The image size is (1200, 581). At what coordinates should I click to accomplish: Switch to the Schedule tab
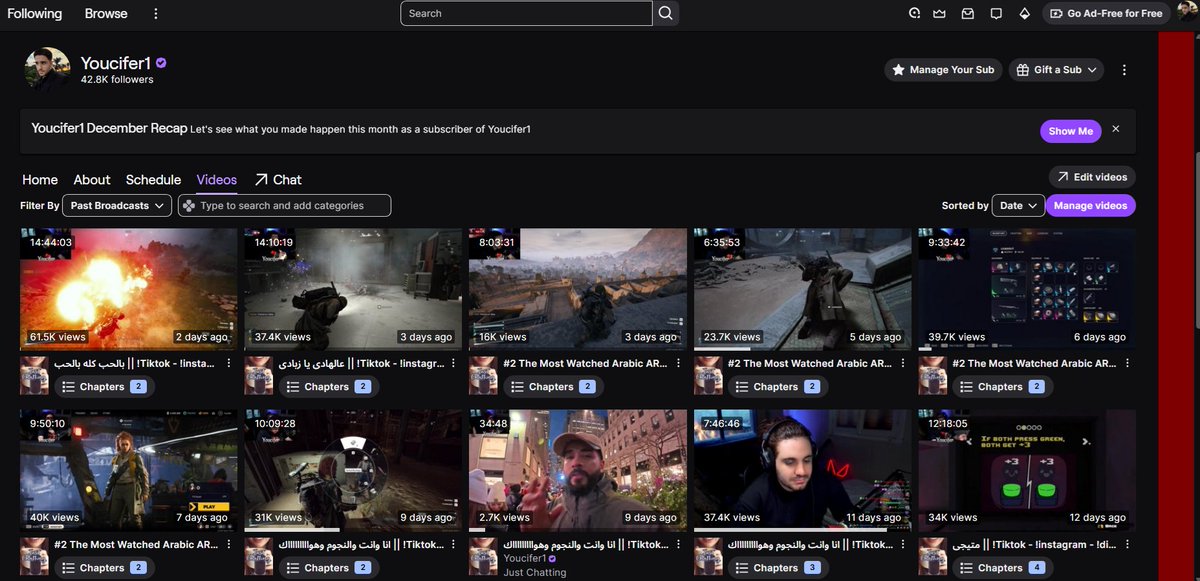[153, 180]
